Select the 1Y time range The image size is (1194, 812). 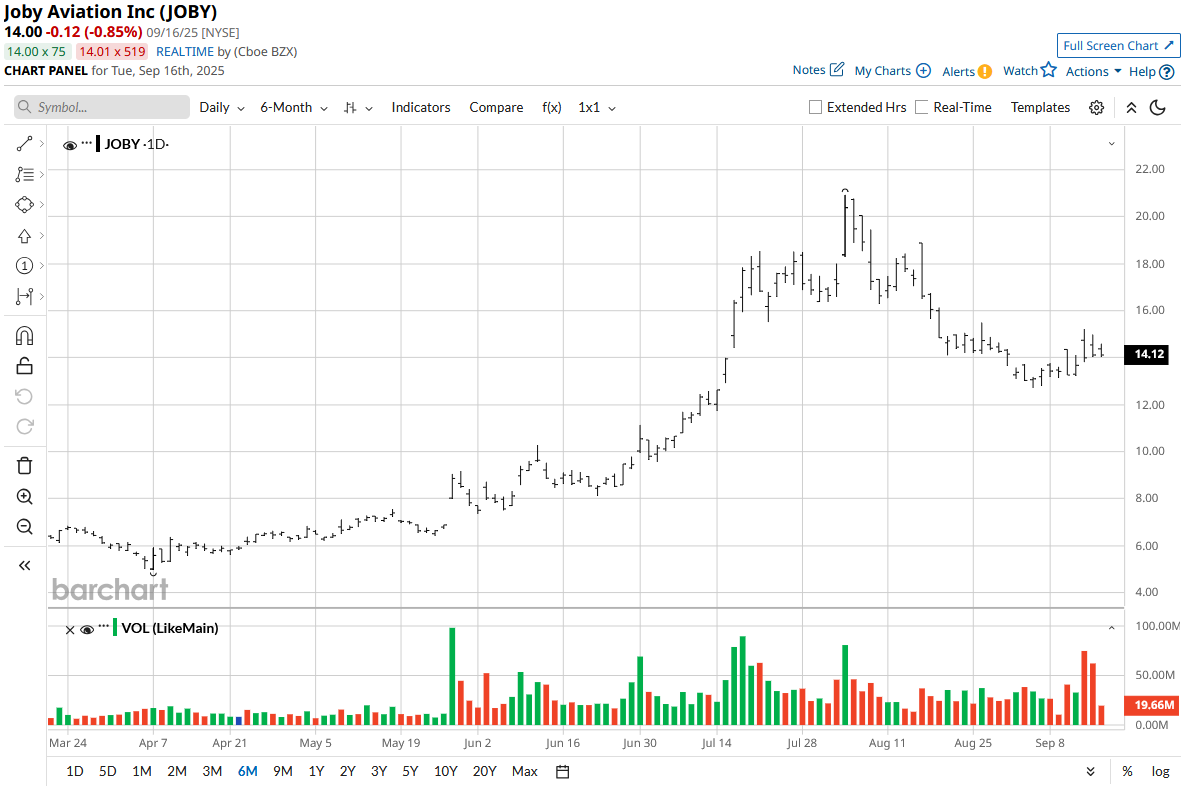[316, 772]
